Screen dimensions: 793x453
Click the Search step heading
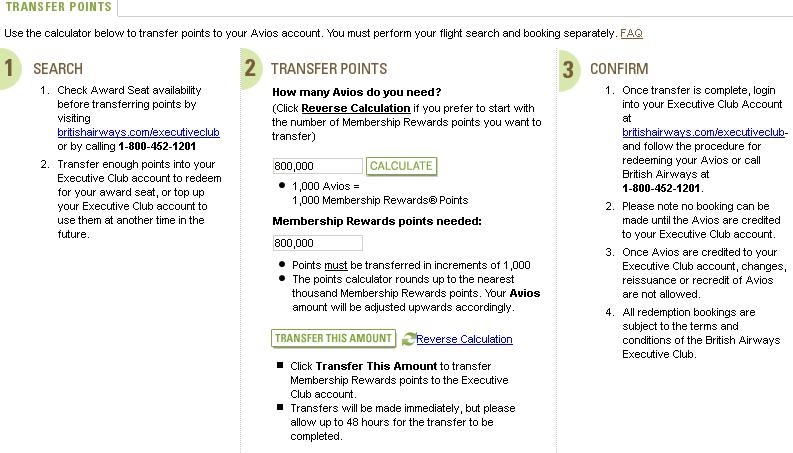(x=58, y=69)
